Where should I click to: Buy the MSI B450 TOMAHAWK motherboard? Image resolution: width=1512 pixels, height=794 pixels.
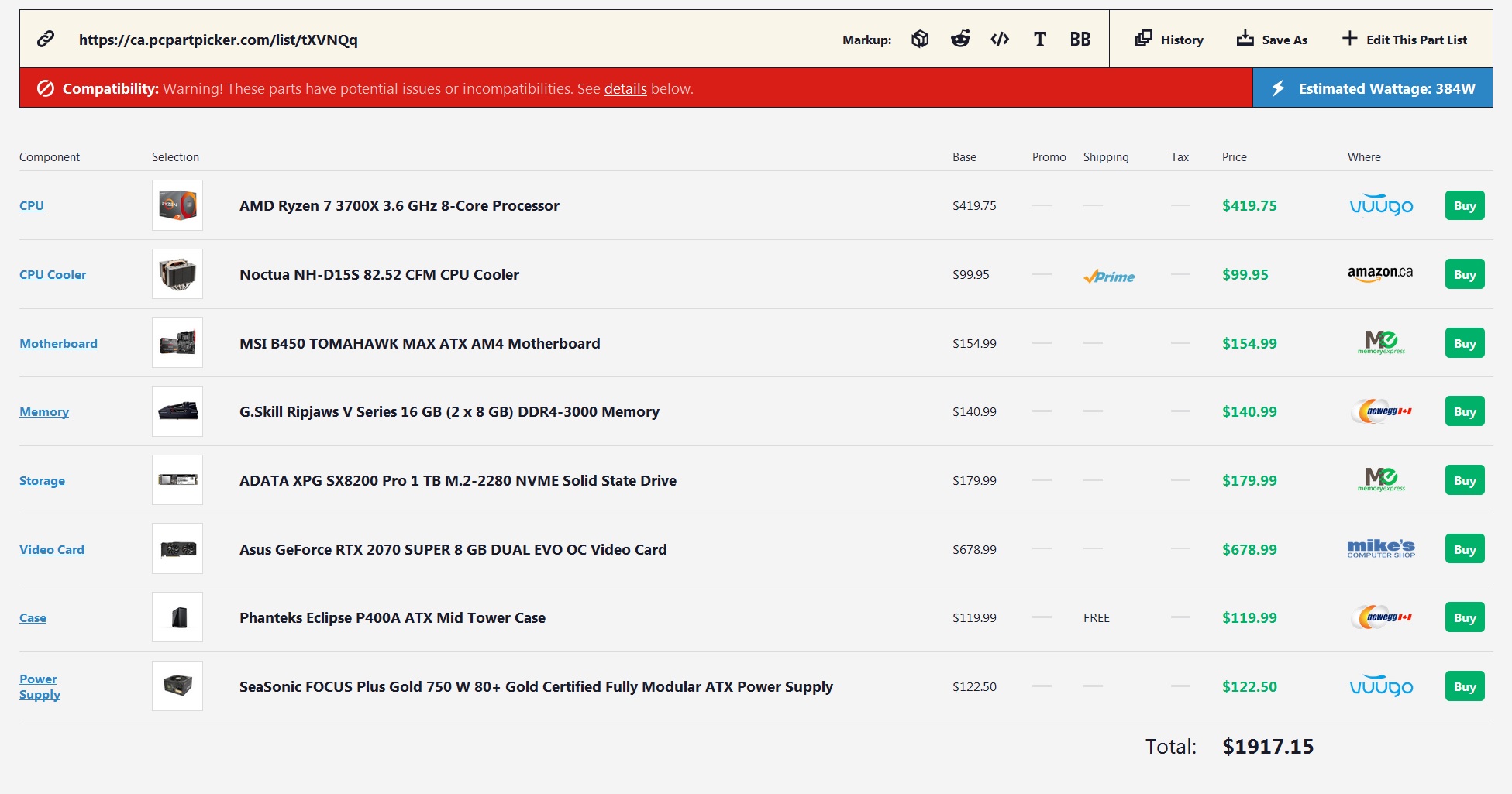point(1465,343)
